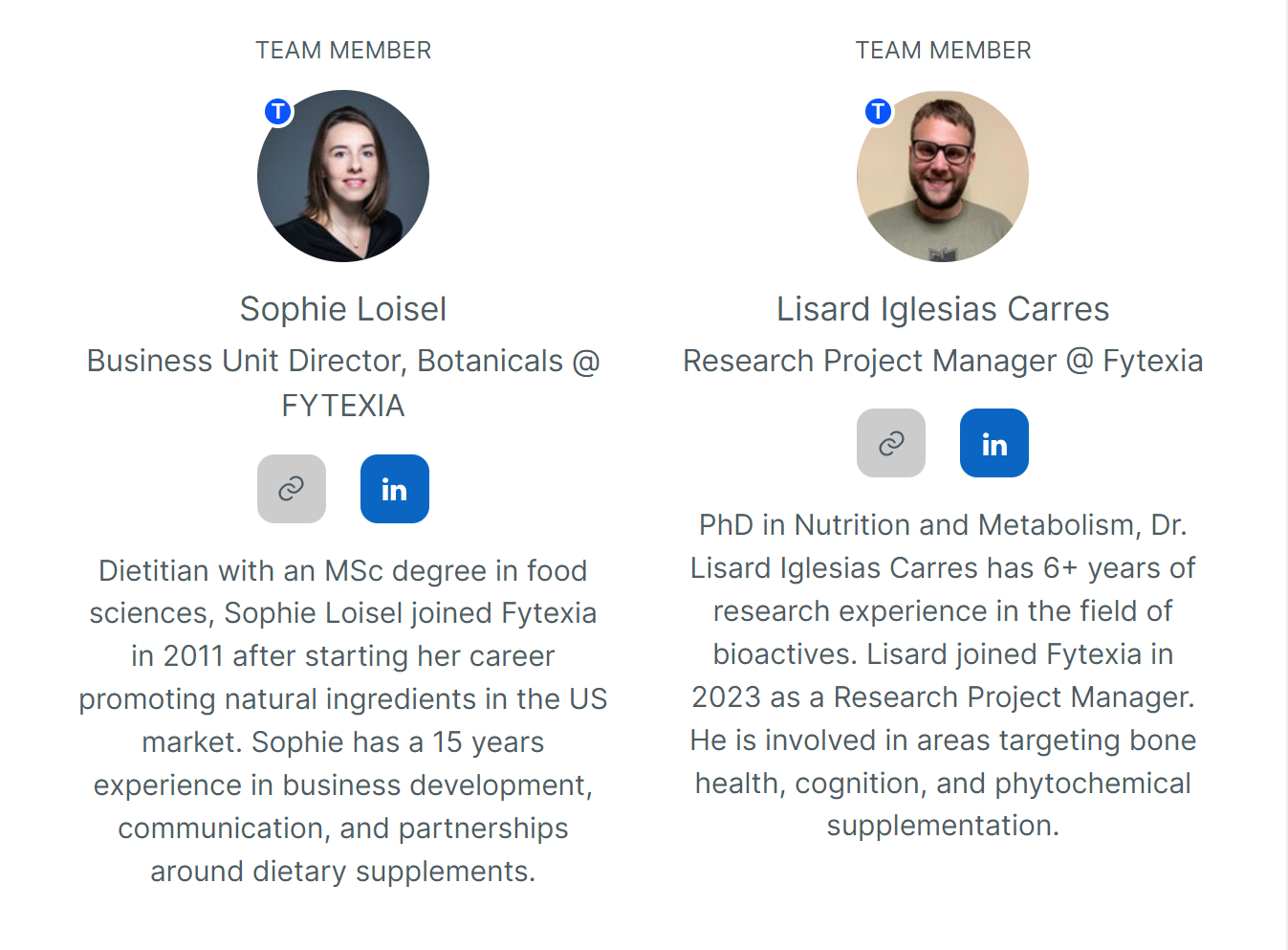The height and width of the screenshot is (950, 1288).
Task: Open Lisard Iglesias Carres' LinkedIn icon
Action: point(994,443)
